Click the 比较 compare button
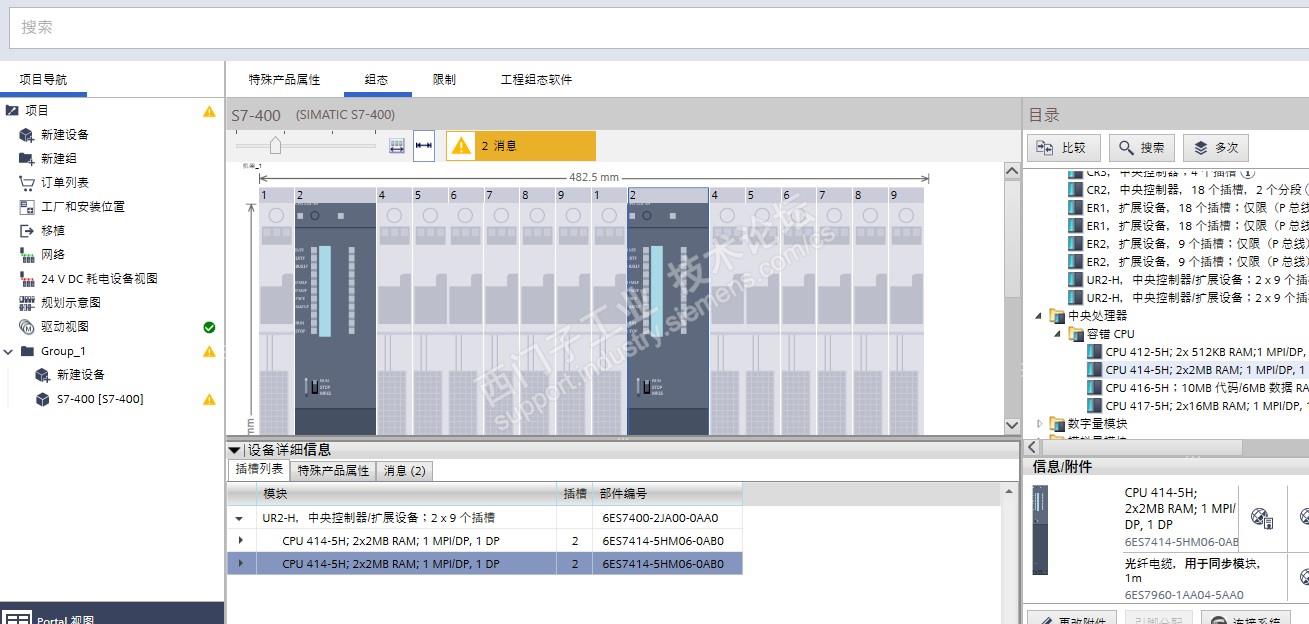The image size is (1309, 624). [1064, 148]
